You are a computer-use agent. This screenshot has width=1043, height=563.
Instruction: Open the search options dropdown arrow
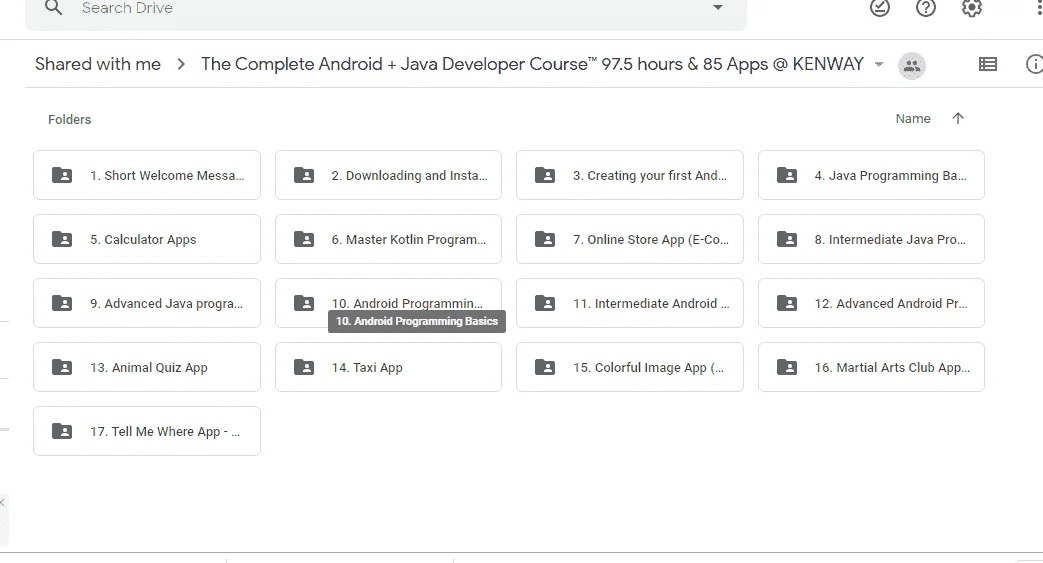click(718, 8)
